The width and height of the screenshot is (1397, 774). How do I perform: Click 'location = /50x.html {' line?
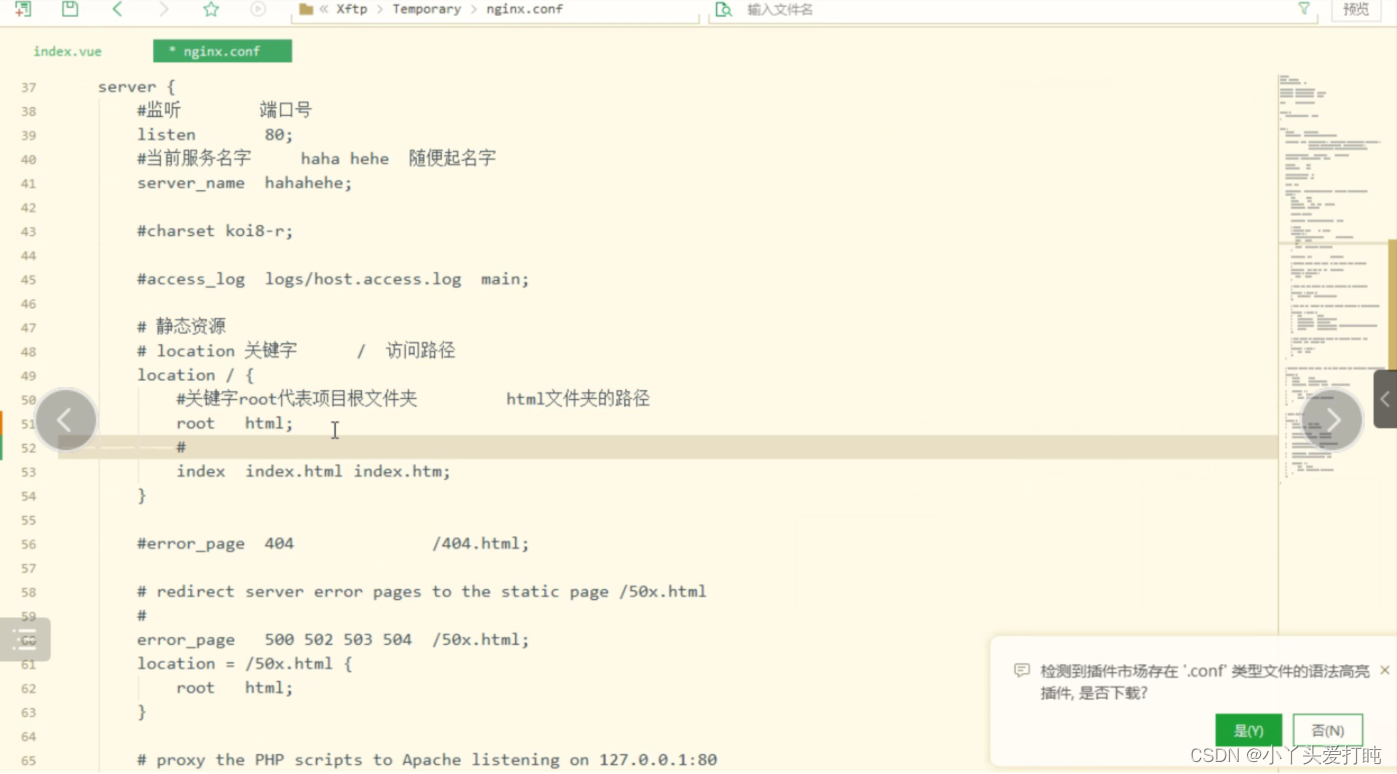click(x=245, y=663)
